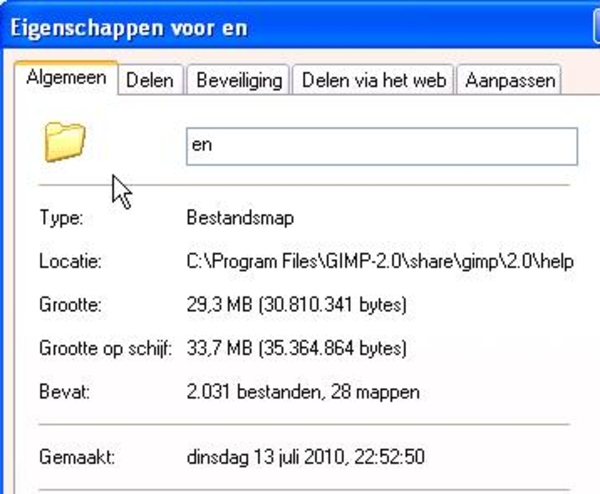Click the "Bestandsmap" type value
Screen dimensions: 600x494
point(240,218)
